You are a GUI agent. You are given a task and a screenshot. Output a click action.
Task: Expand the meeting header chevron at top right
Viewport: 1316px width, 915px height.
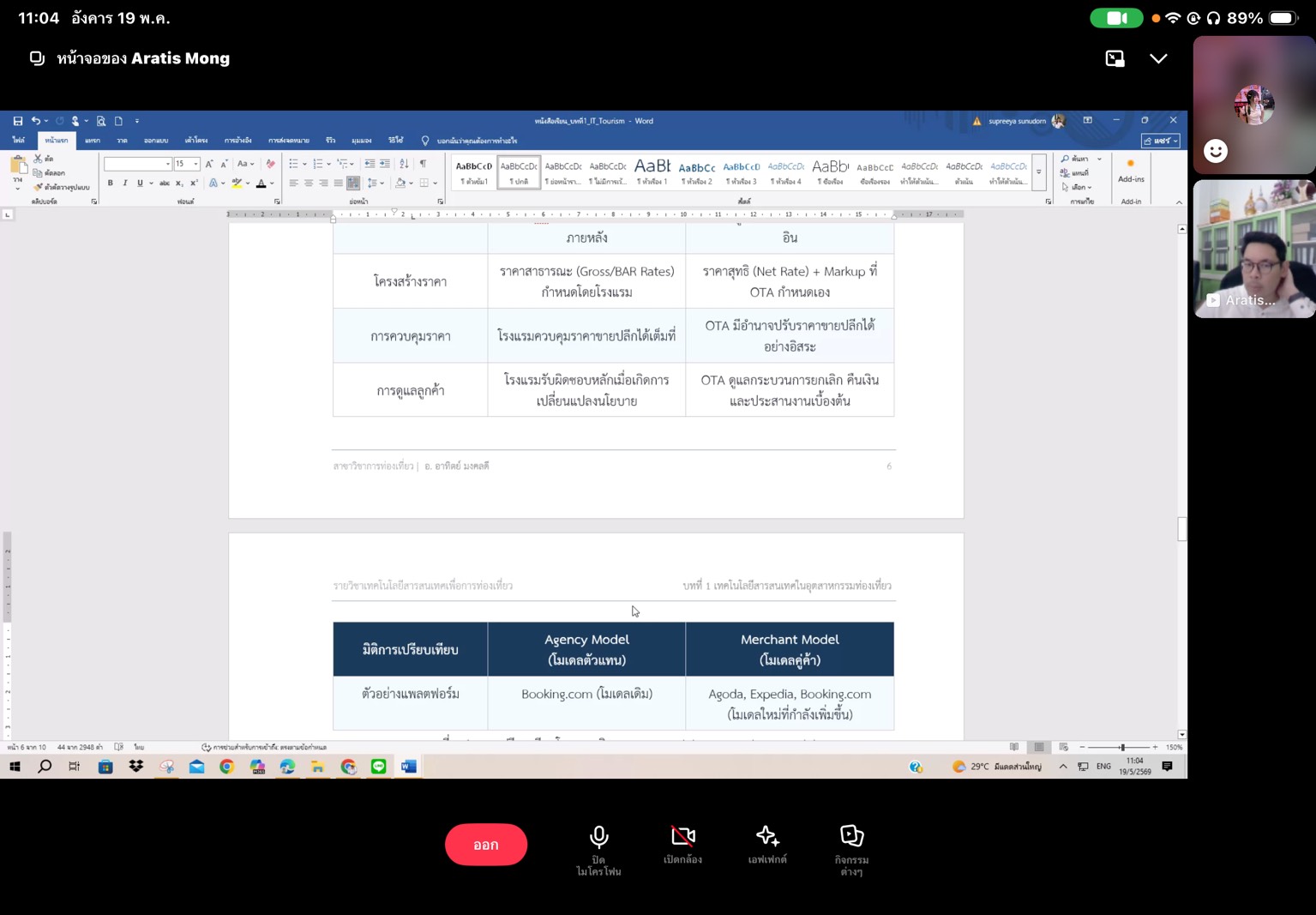[1158, 58]
